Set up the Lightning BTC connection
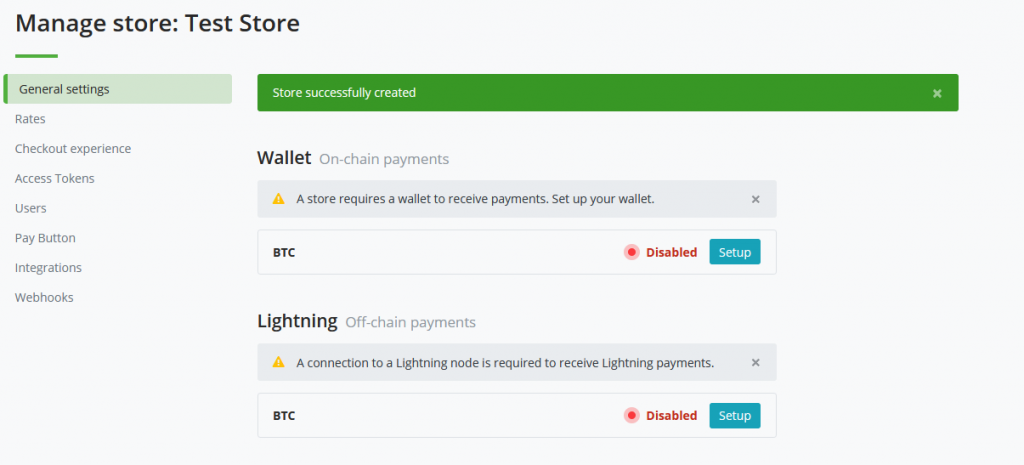This screenshot has height=465, width=1024. 735,415
